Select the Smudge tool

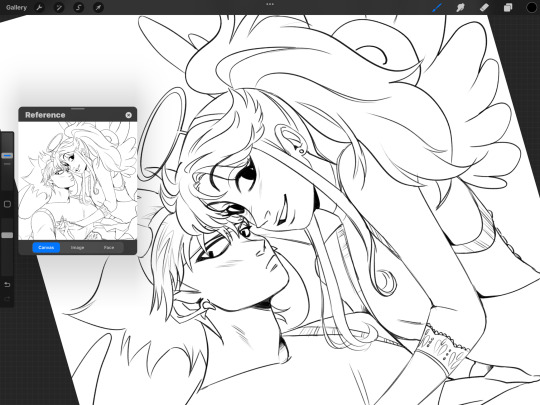(x=460, y=7)
